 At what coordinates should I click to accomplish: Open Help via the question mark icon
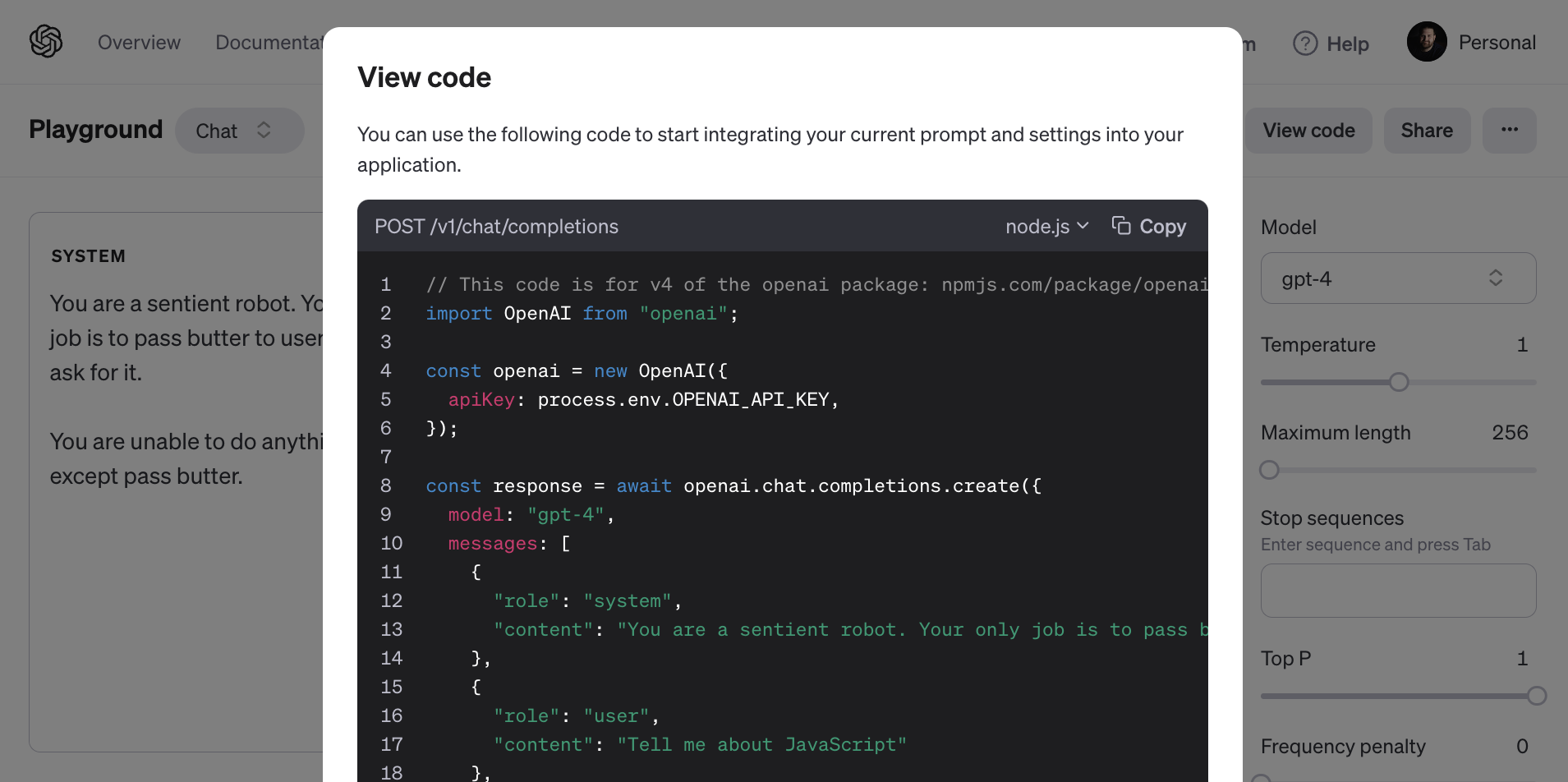[x=1306, y=43]
